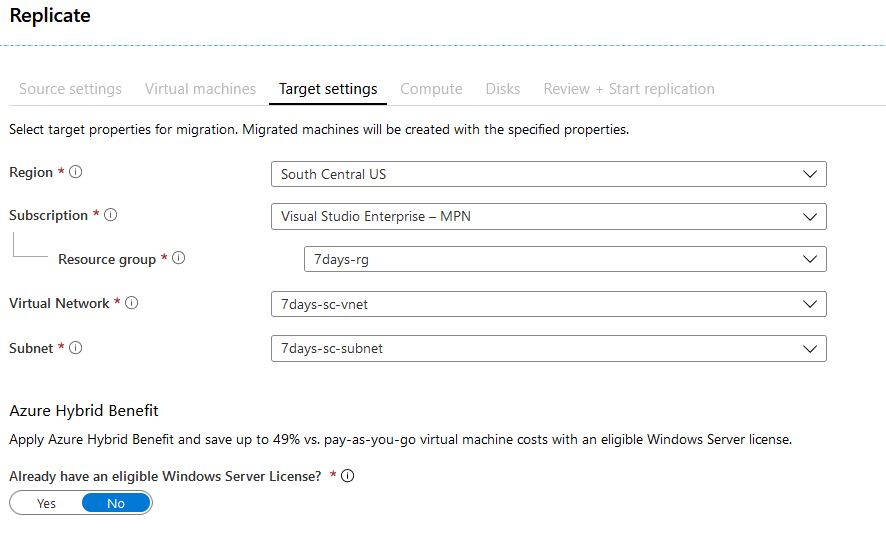Select No for Windows Server License

tap(116, 503)
